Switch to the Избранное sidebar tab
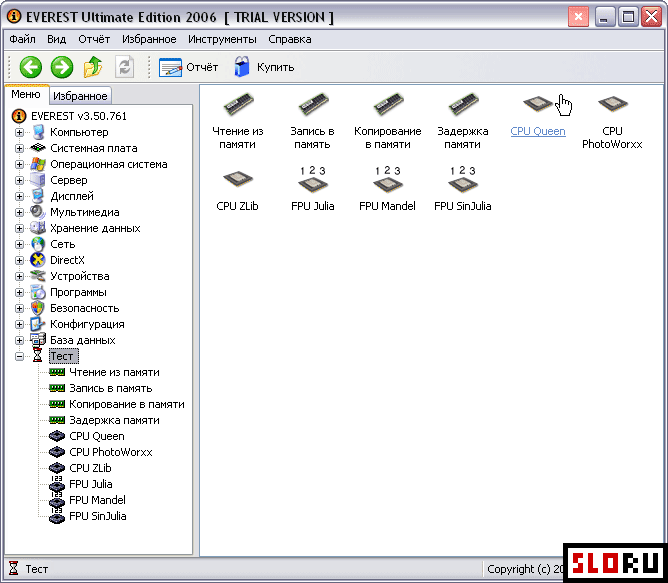This screenshot has height=583, width=668. (x=80, y=96)
